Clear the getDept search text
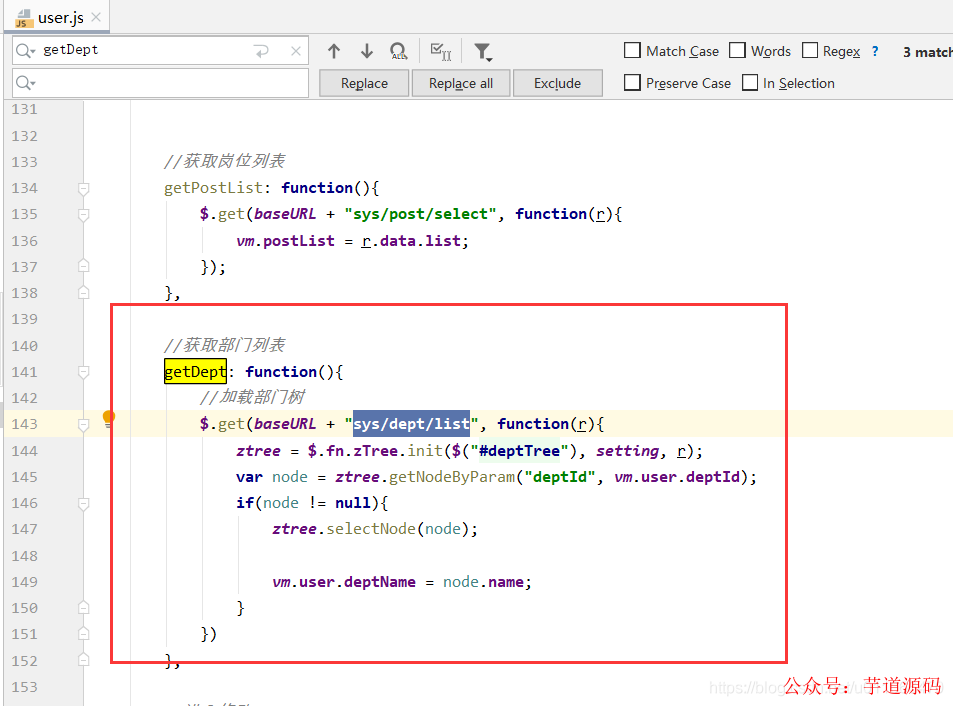This screenshot has width=953, height=706. 296,51
